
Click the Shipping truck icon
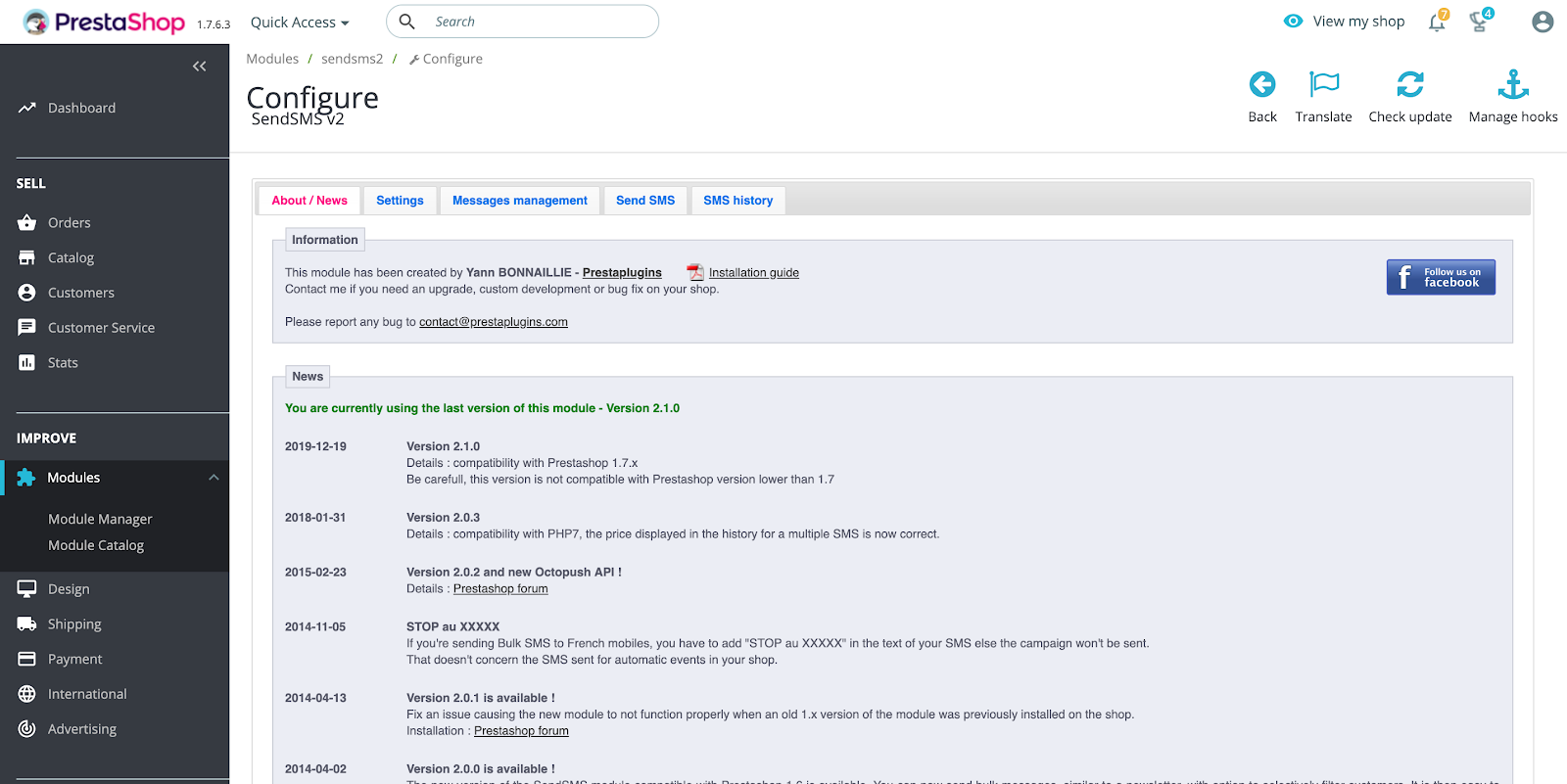[26, 624]
